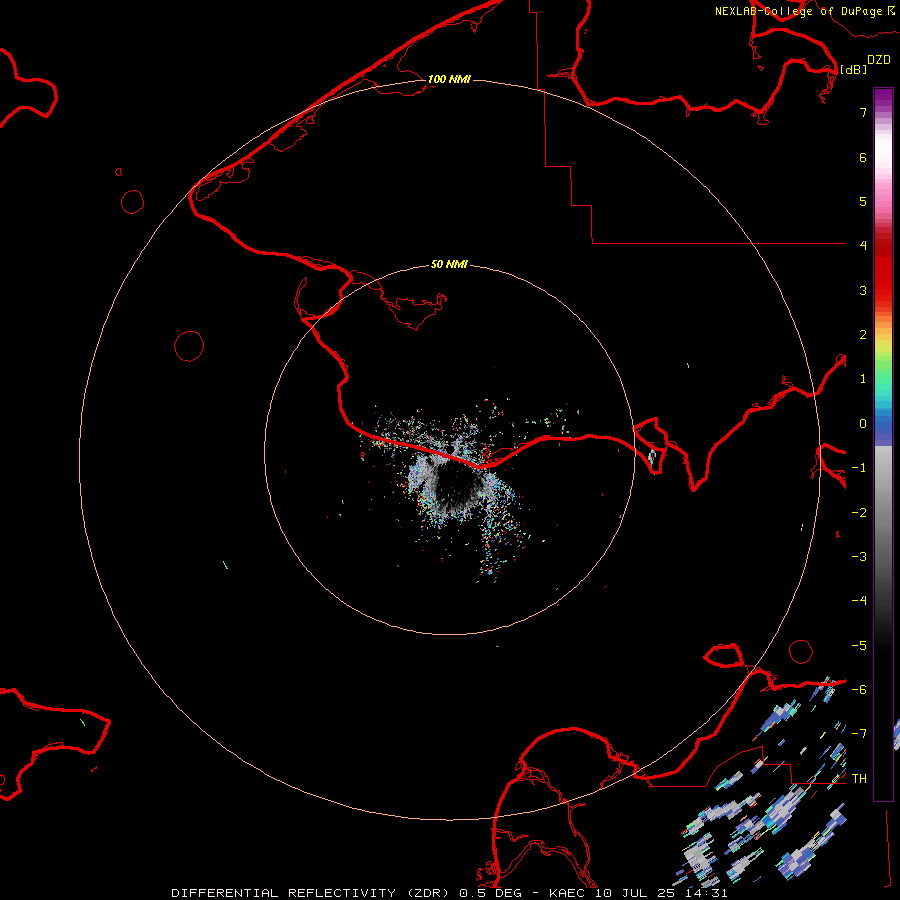Click the "50 NMI" range ring label
This screenshot has width=900, height=900.
[x=449, y=264]
